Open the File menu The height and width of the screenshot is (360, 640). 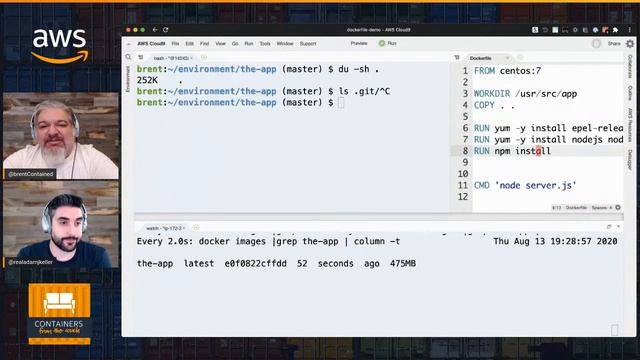click(x=175, y=44)
